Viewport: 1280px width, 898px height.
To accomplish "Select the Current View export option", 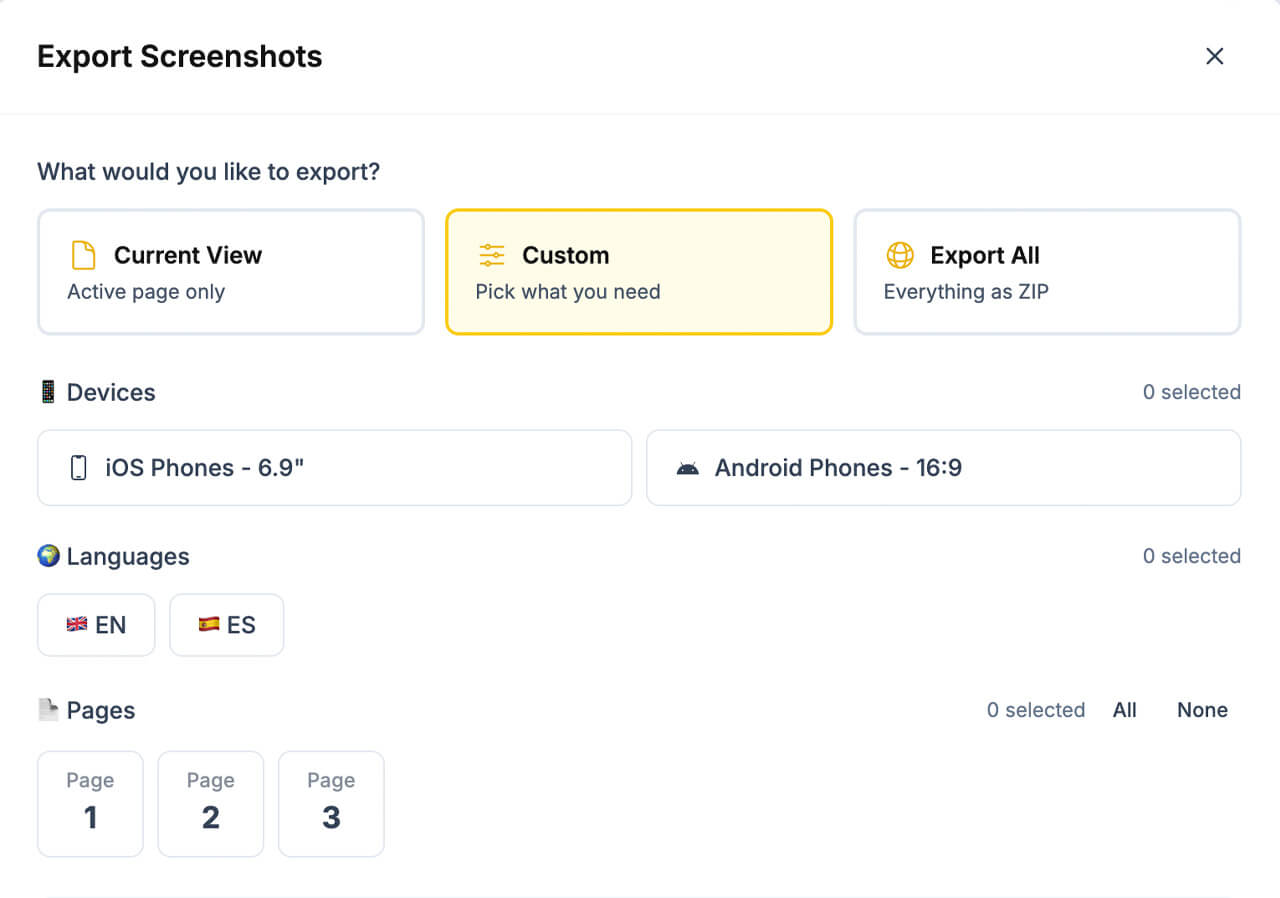I will (231, 272).
